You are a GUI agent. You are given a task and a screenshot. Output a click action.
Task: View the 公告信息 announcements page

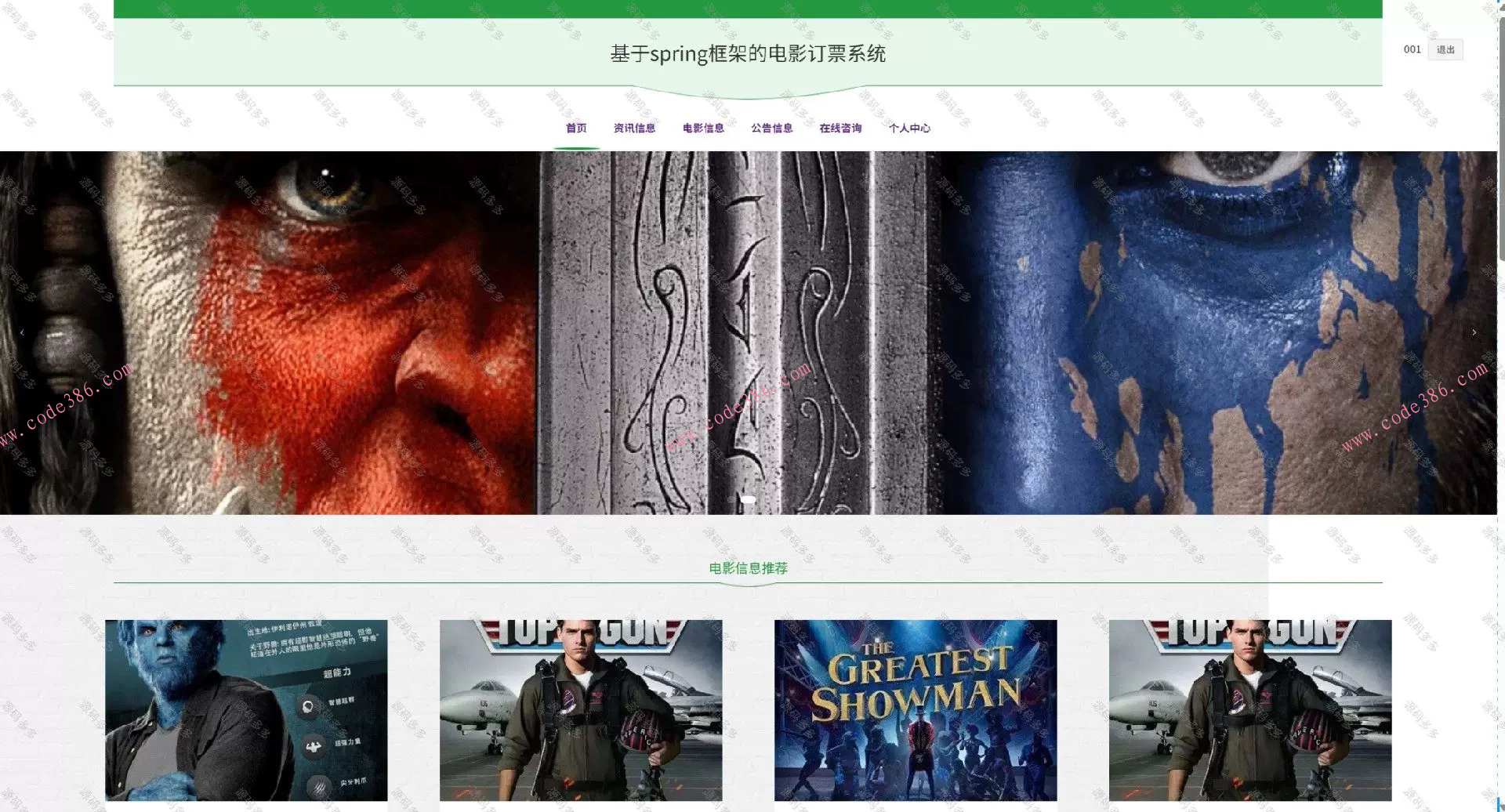coord(772,128)
